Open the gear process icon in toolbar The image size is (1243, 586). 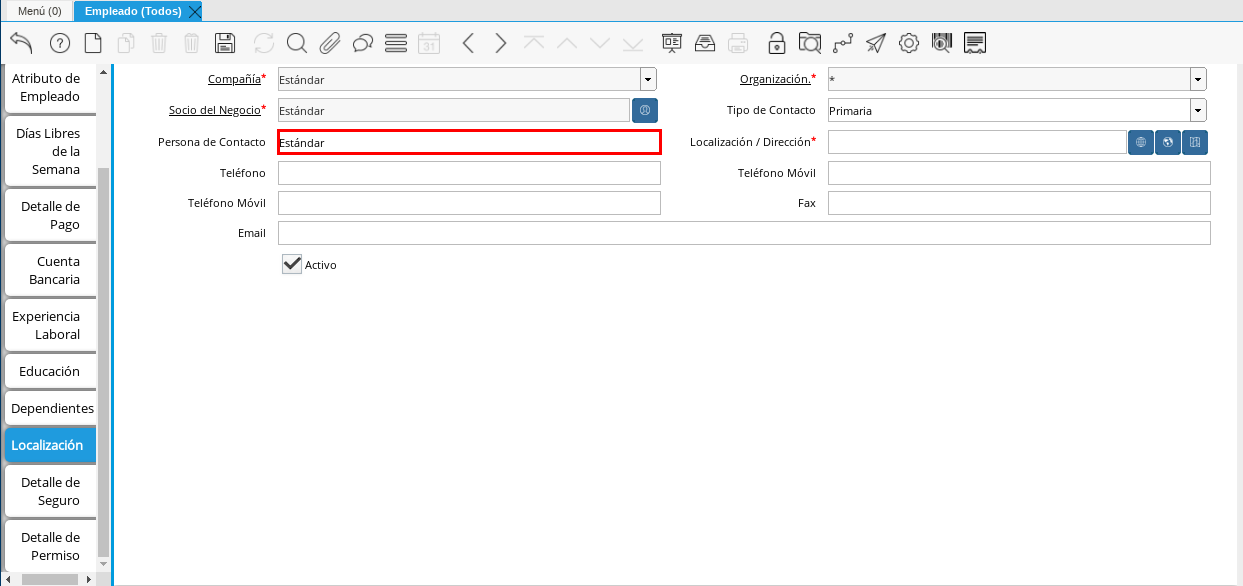(908, 43)
